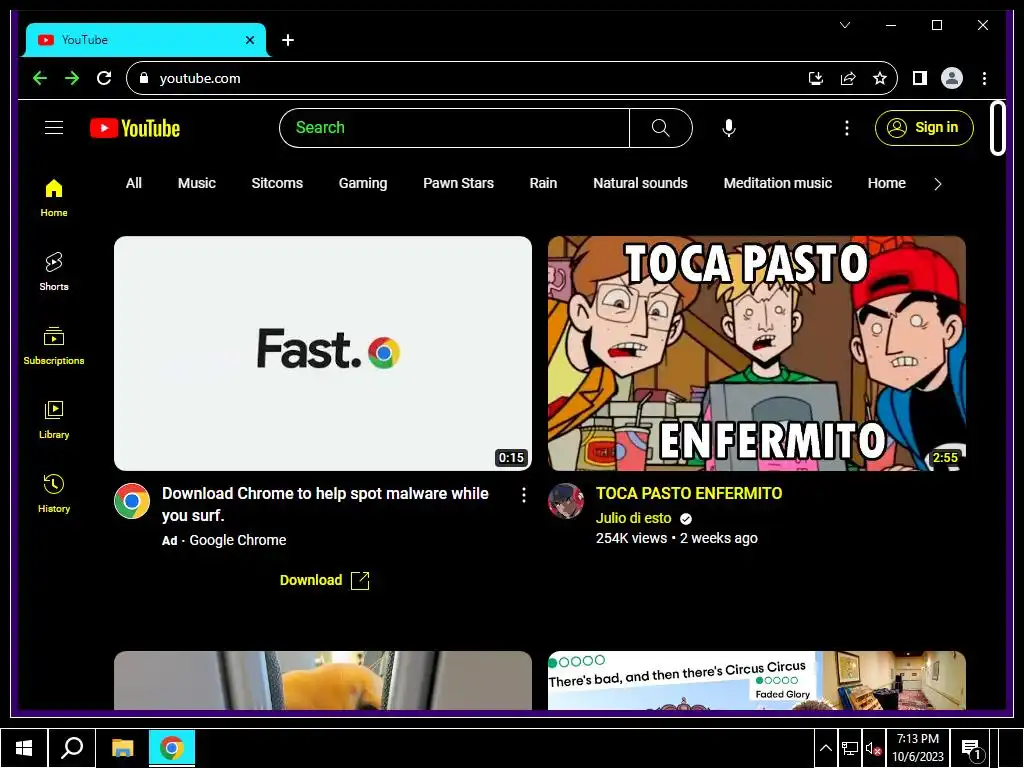This screenshot has width=1024, height=768.
Task: Select the All filter chip
Action: click(x=133, y=184)
